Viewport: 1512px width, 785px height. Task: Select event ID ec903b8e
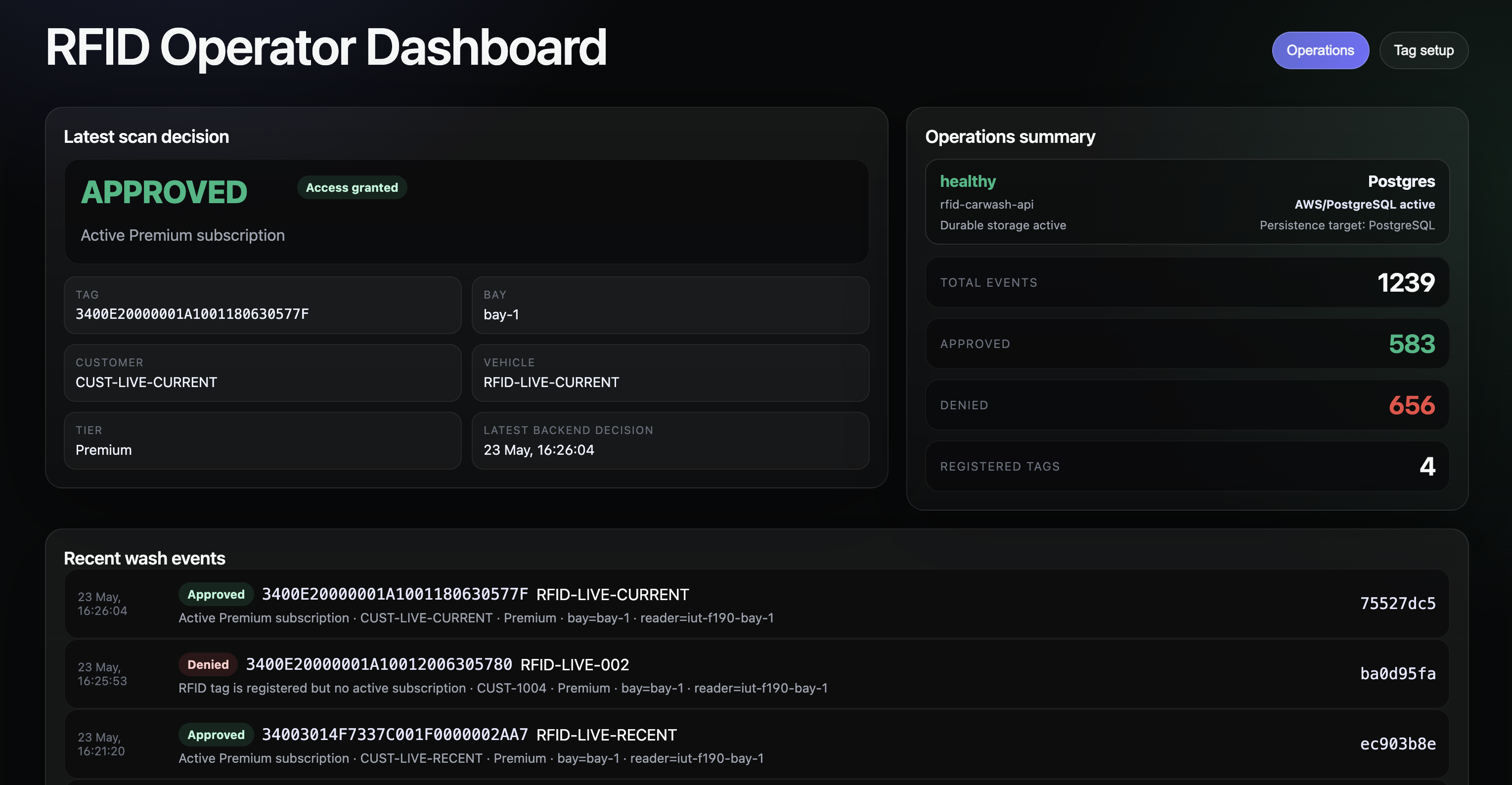click(1398, 744)
